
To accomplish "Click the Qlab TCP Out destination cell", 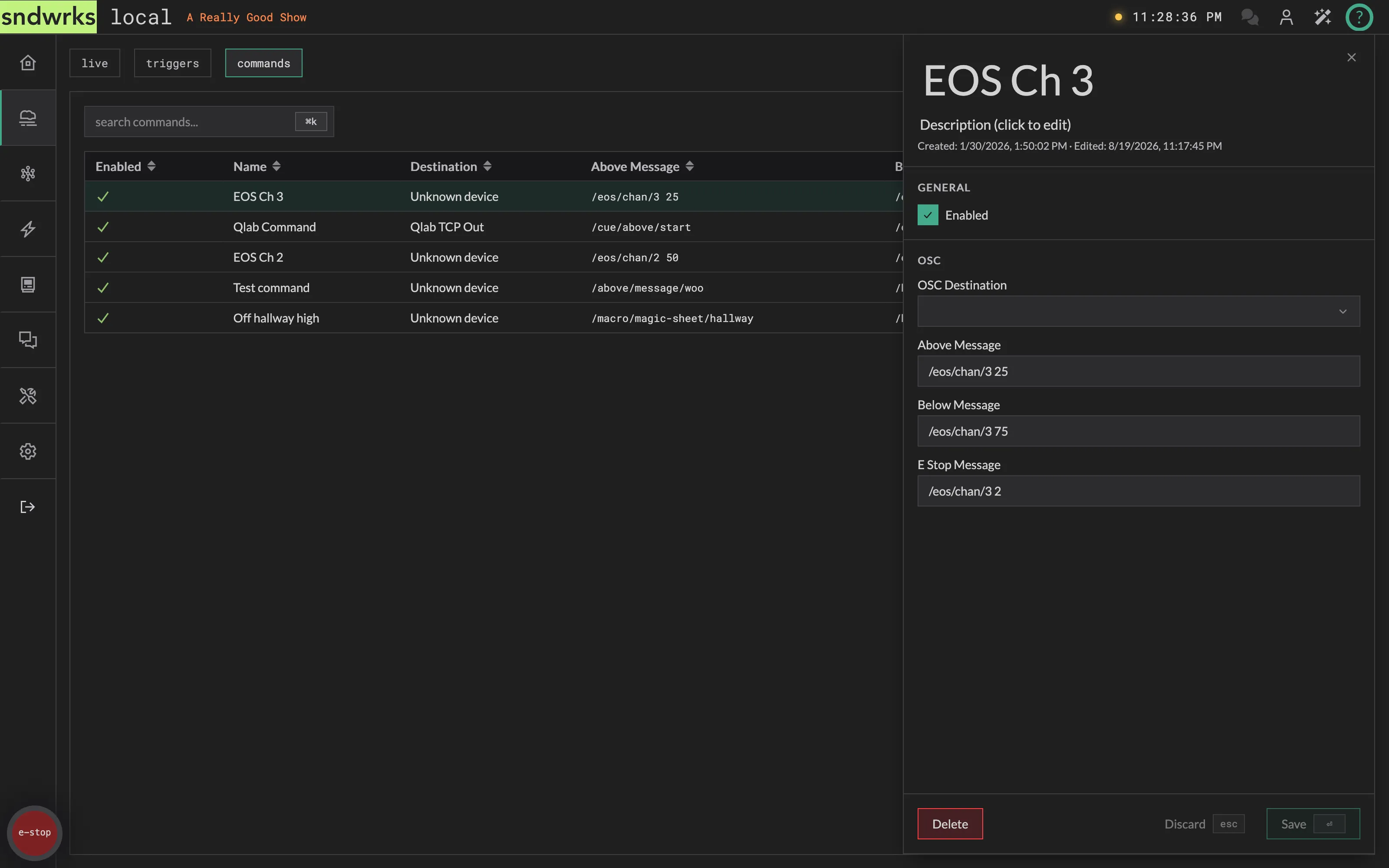I will coord(447,227).
